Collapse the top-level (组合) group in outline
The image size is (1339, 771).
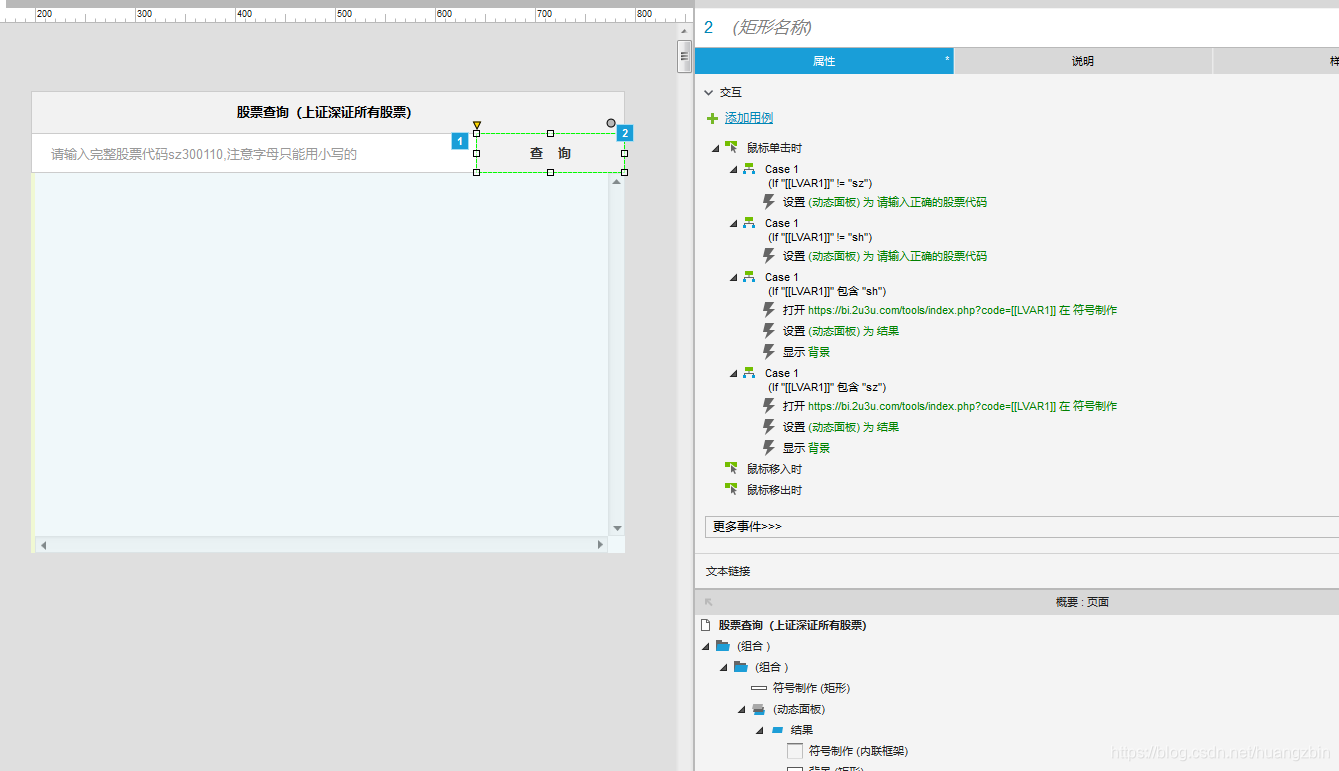706,646
